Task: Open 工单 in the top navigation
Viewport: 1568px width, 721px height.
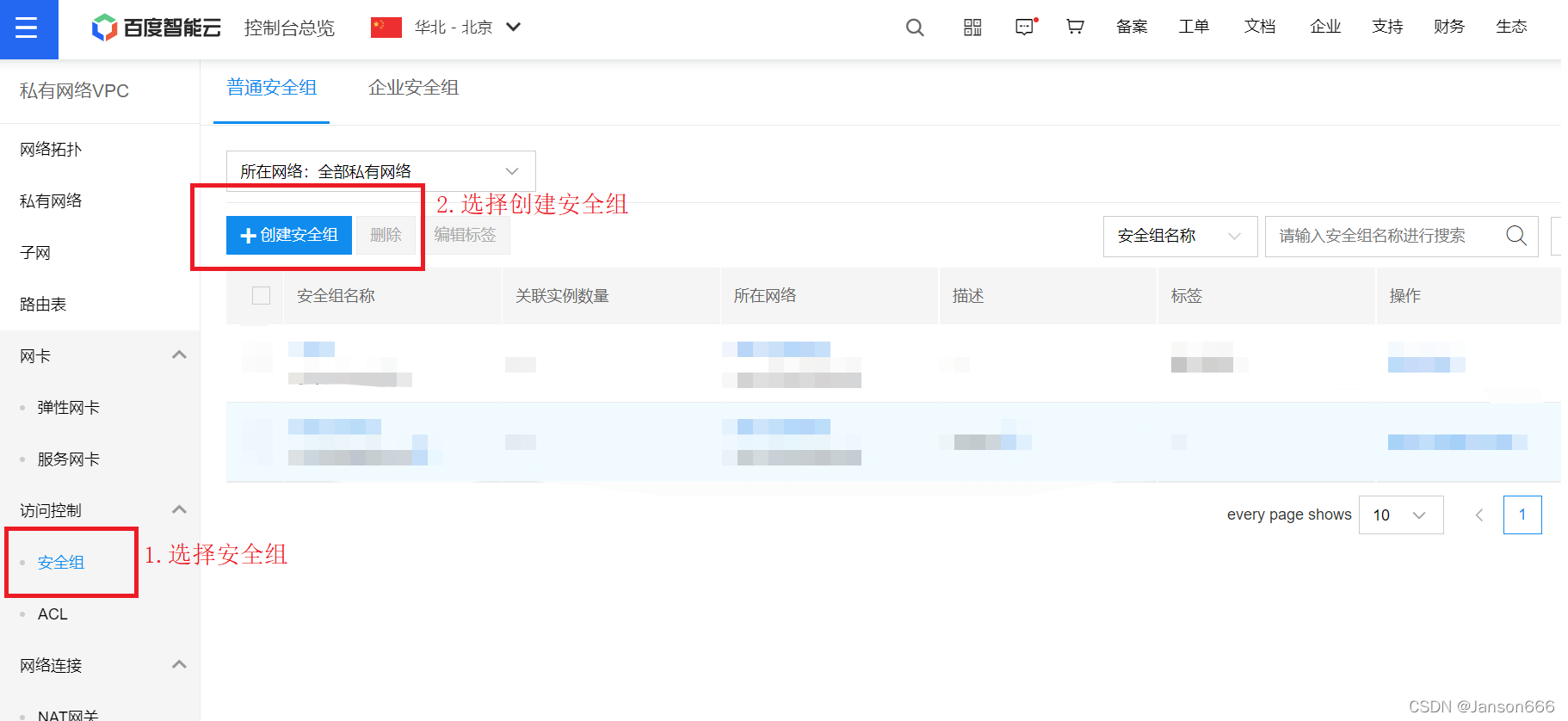Action: point(1194,27)
